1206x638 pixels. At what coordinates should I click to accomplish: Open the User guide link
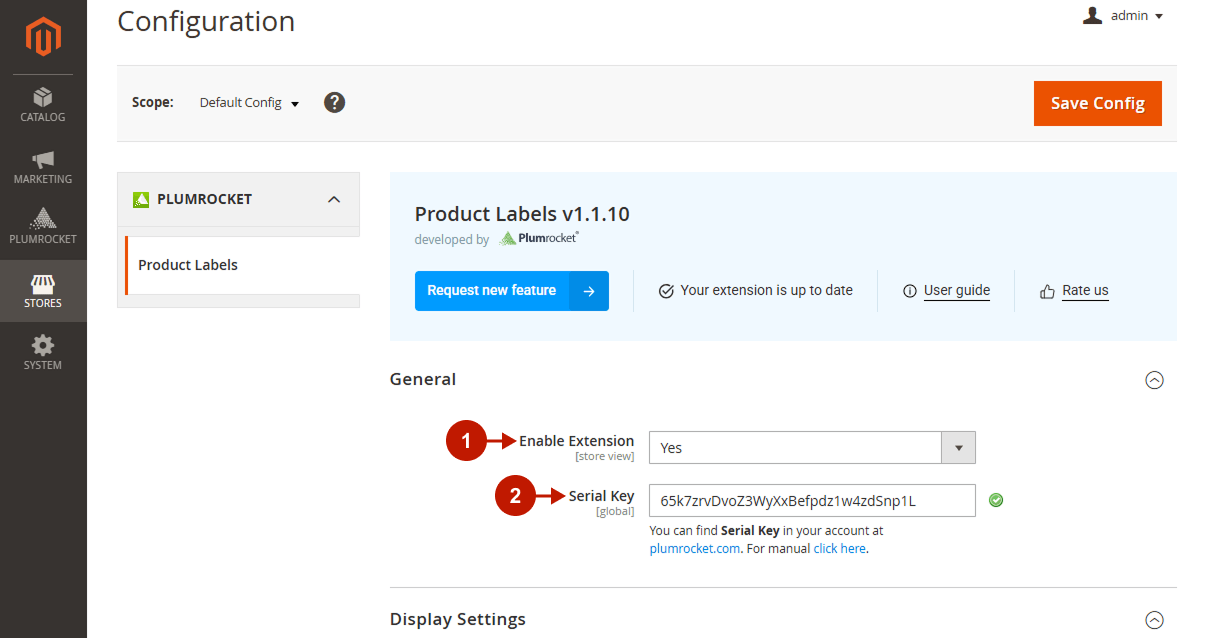(956, 291)
